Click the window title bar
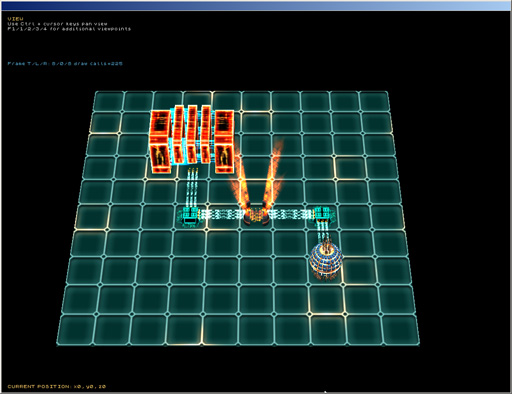 (x=256, y=6)
